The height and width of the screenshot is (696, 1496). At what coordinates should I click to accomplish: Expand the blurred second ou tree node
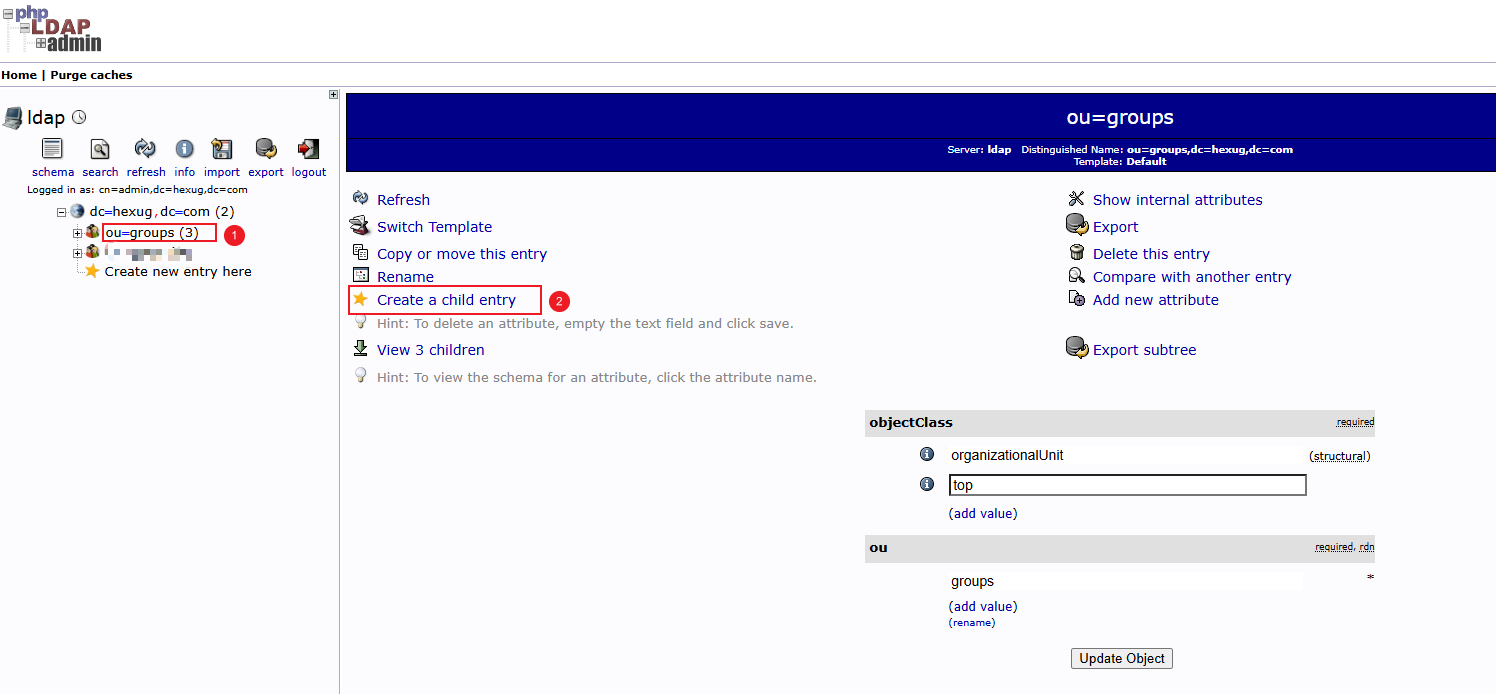coord(77,253)
